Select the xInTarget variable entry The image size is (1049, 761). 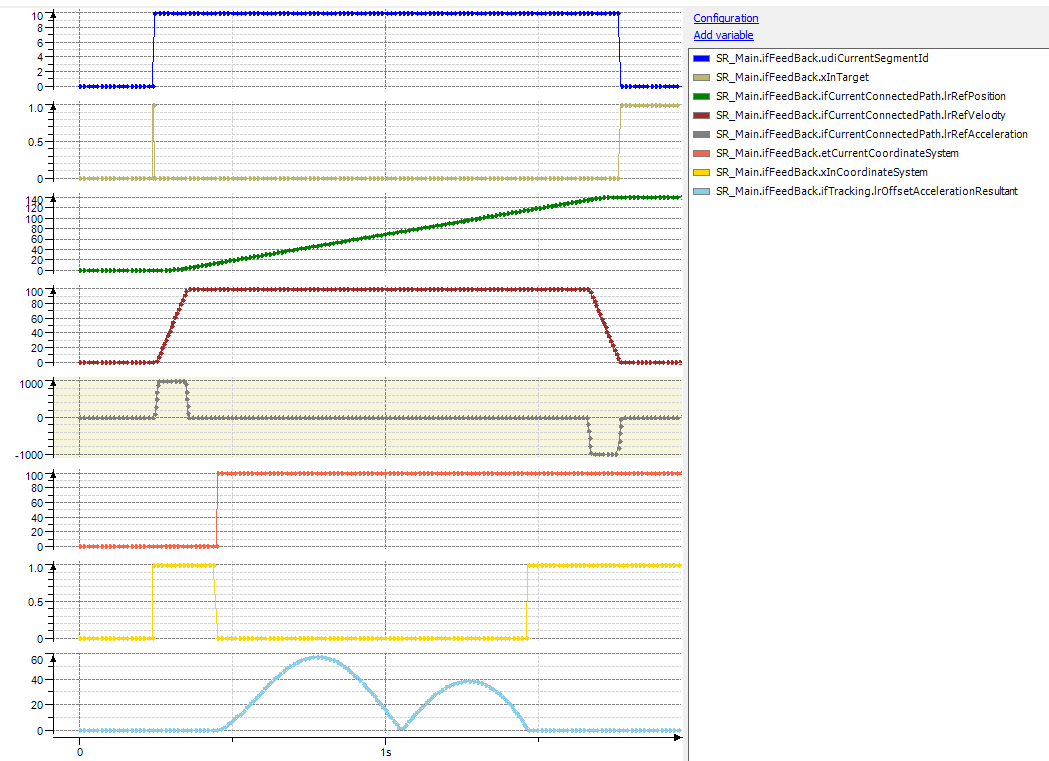[792, 77]
